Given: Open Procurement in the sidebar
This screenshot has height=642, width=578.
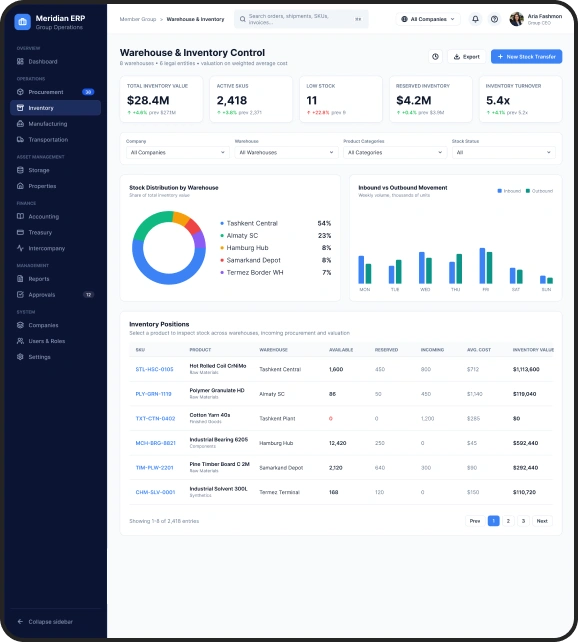Looking at the screenshot, I should point(55,92).
